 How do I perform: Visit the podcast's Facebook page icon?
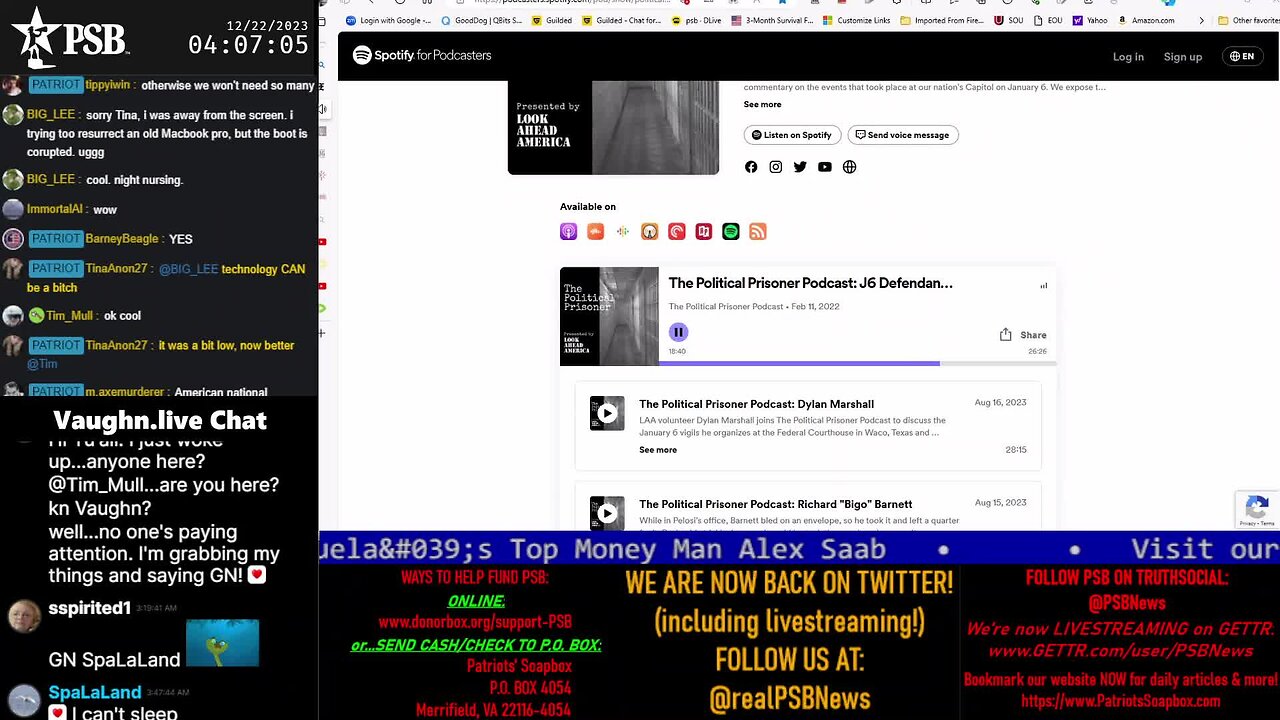pos(751,167)
